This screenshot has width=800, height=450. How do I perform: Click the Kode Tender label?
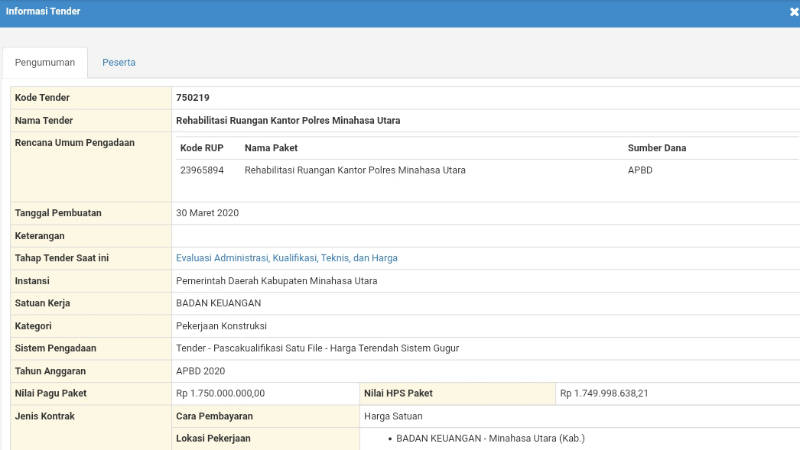pos(42,97)
